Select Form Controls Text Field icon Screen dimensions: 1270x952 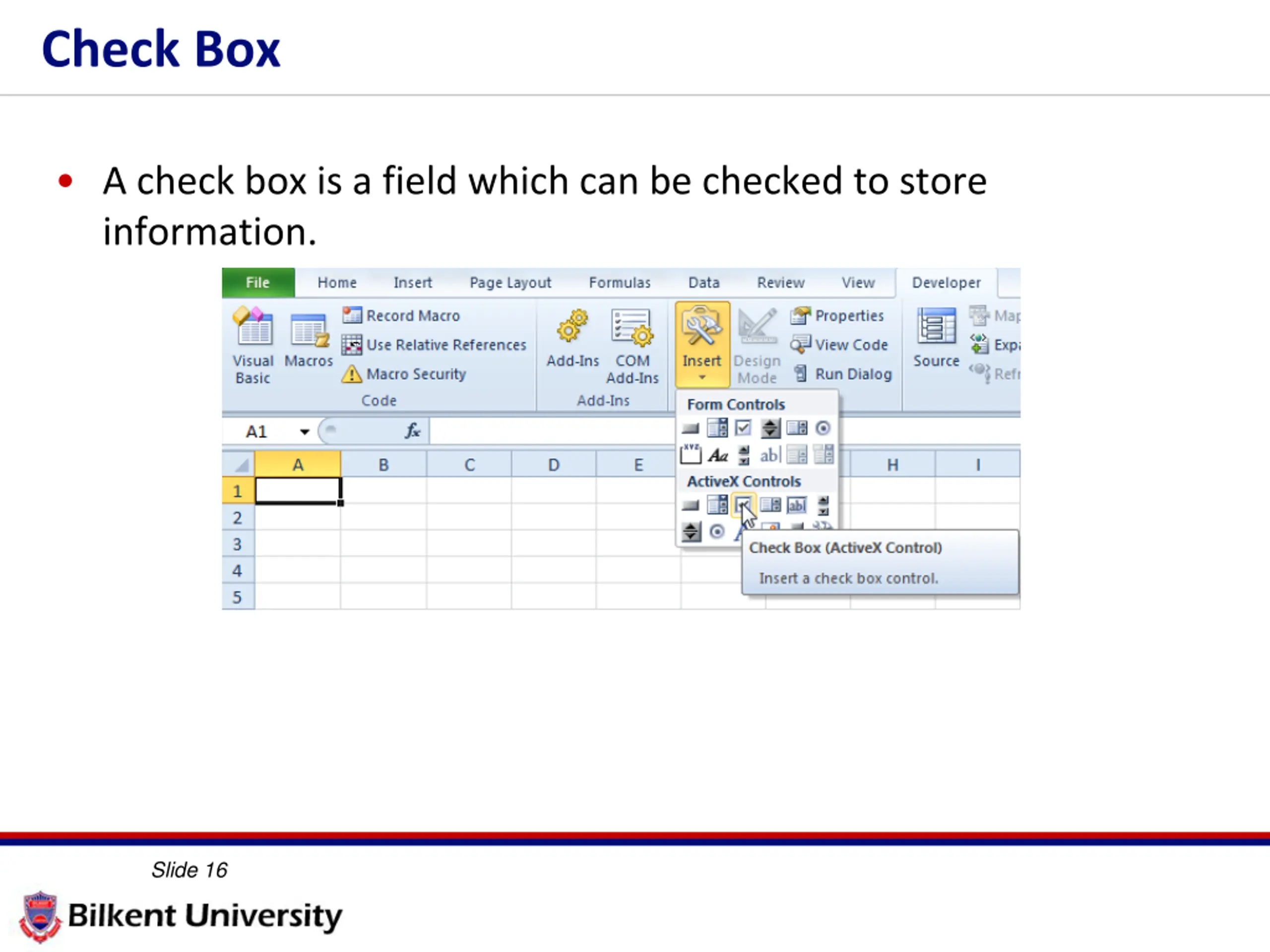770,455
